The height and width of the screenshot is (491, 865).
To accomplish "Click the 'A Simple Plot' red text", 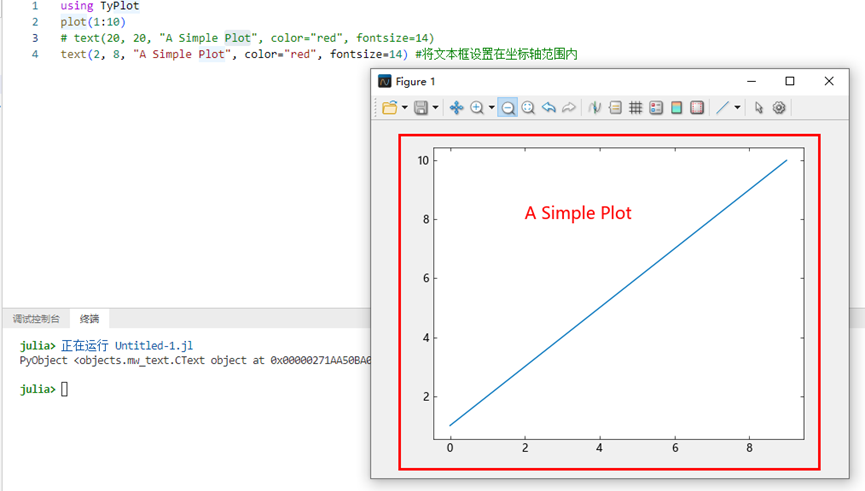I will (578, 213).
